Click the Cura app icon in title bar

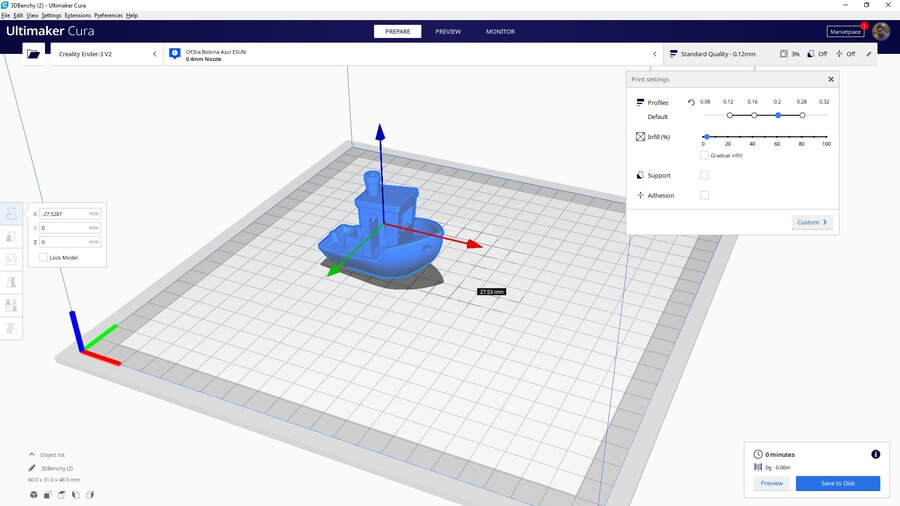(x=5, y=5)
